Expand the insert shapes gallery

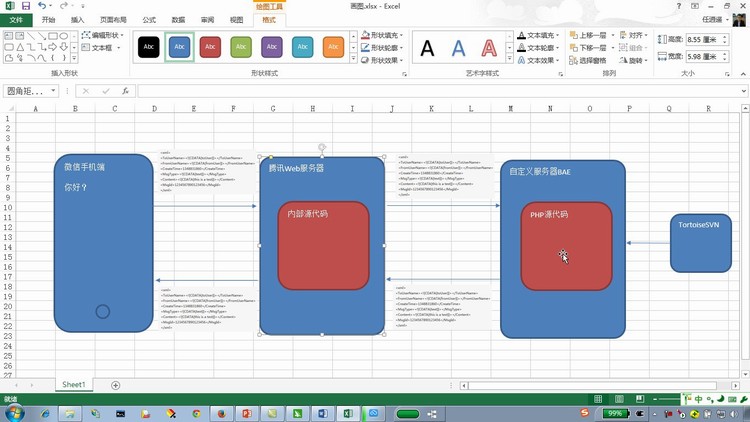(74, 58)
